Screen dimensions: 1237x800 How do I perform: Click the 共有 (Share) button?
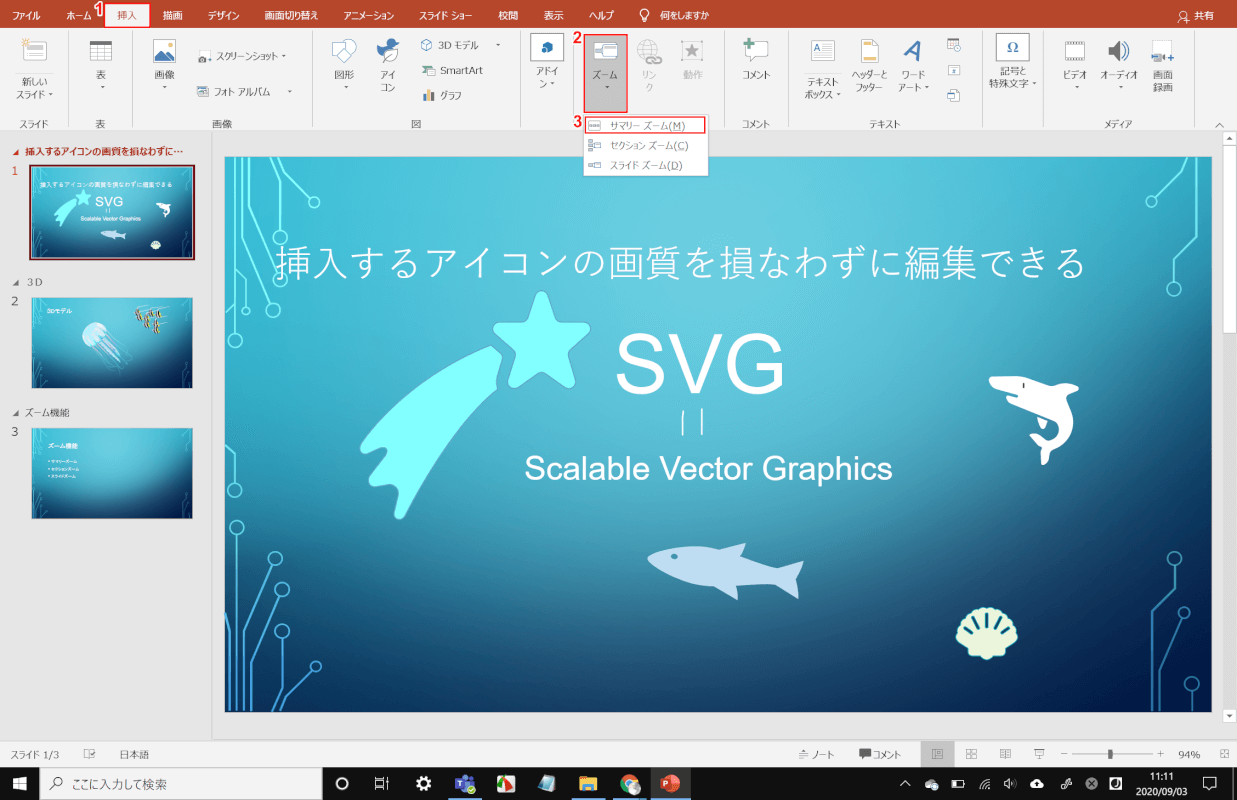click(x=1196, y=16)
